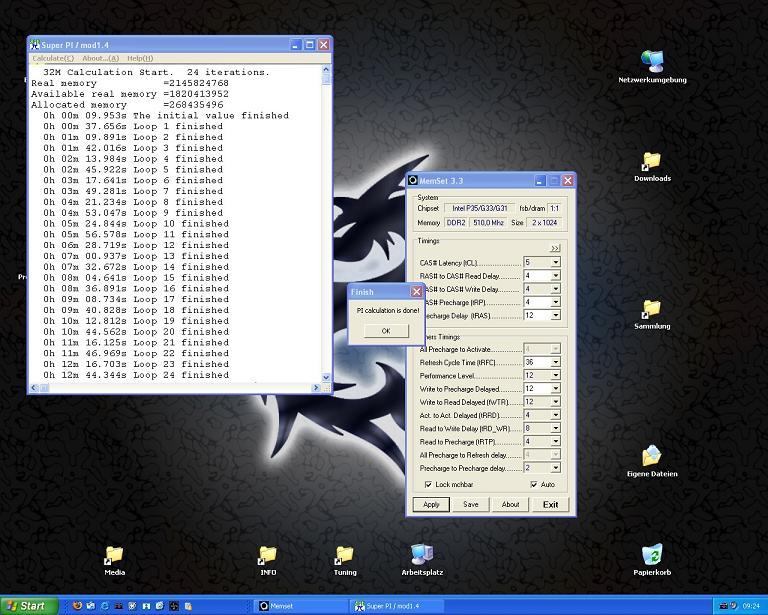Click Super PI horizontal scrollbar left arrow
This screenshot has height=615, width=768.
[34, 388]
